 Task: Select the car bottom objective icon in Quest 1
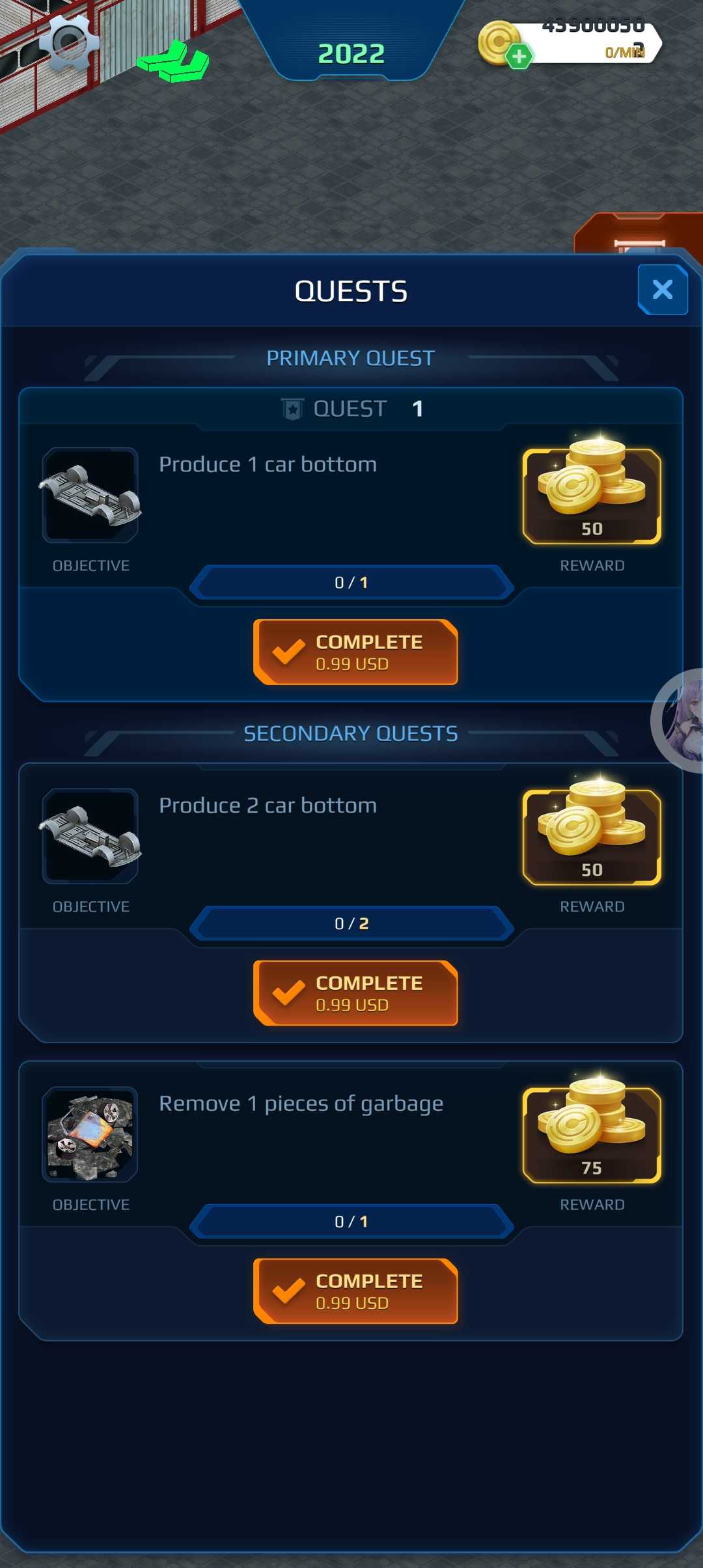pos(90,495)
